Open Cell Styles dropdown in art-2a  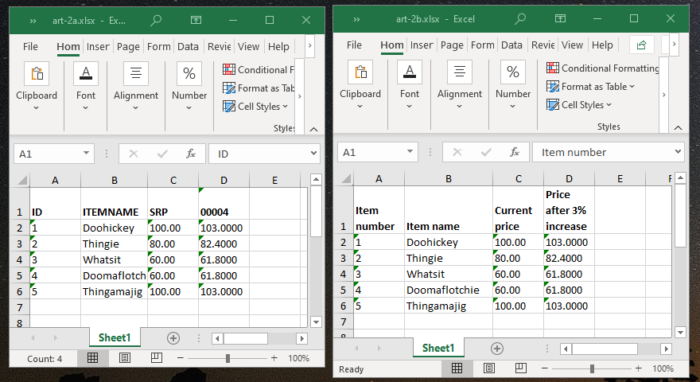click(256, 106)
